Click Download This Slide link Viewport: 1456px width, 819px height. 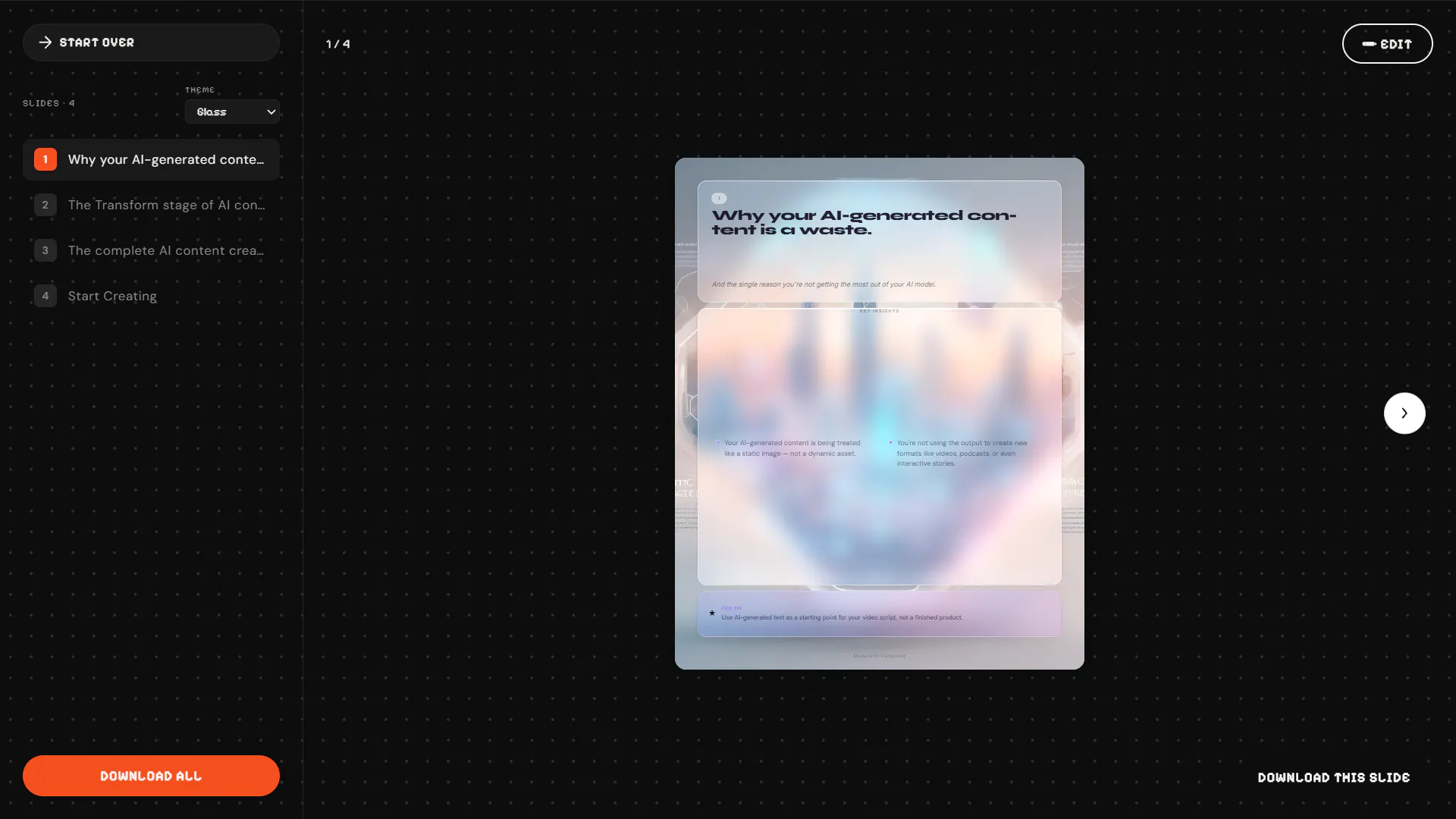1334,777
